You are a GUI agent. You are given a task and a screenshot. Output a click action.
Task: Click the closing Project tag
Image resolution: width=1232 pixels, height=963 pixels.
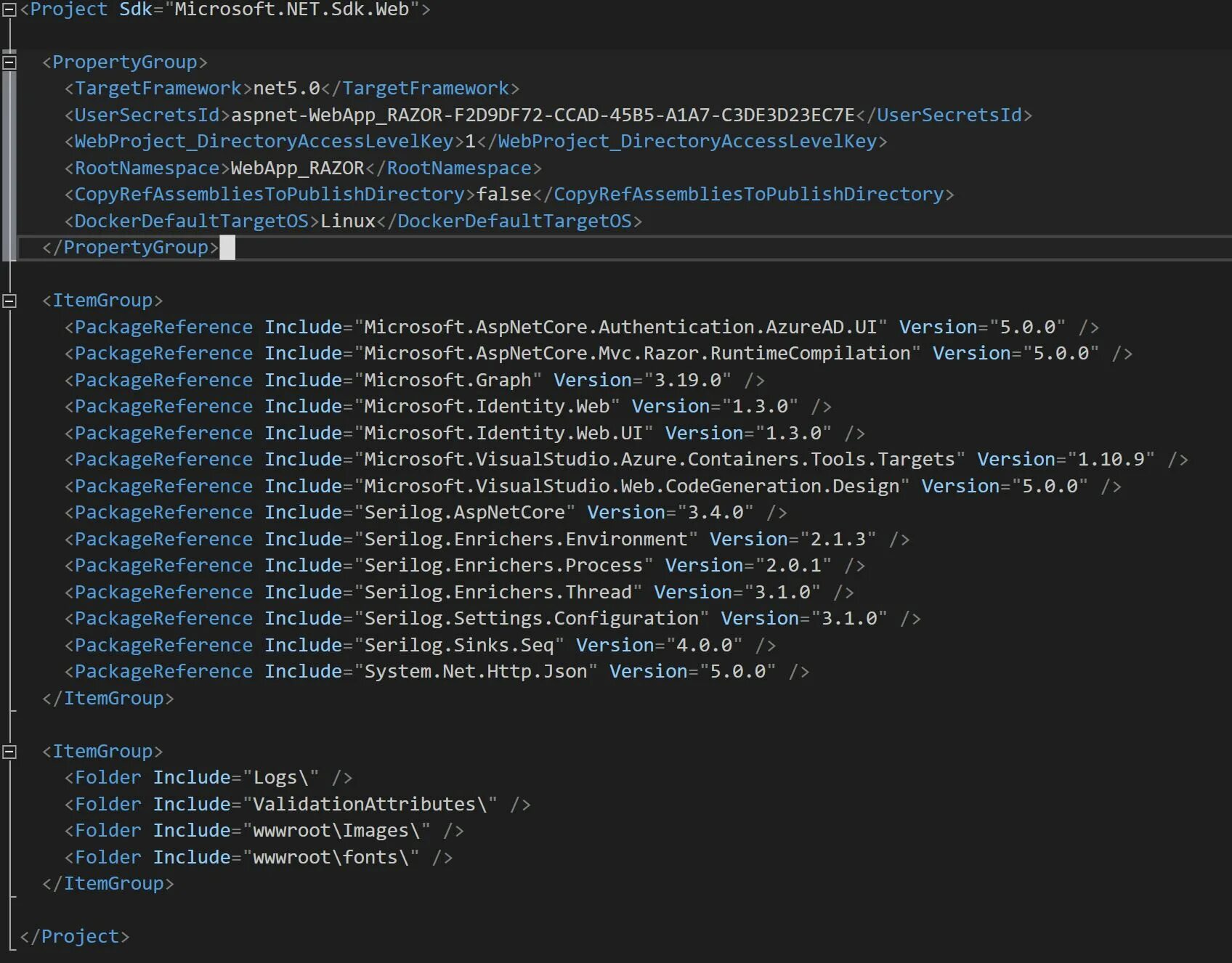coord(75,936)
